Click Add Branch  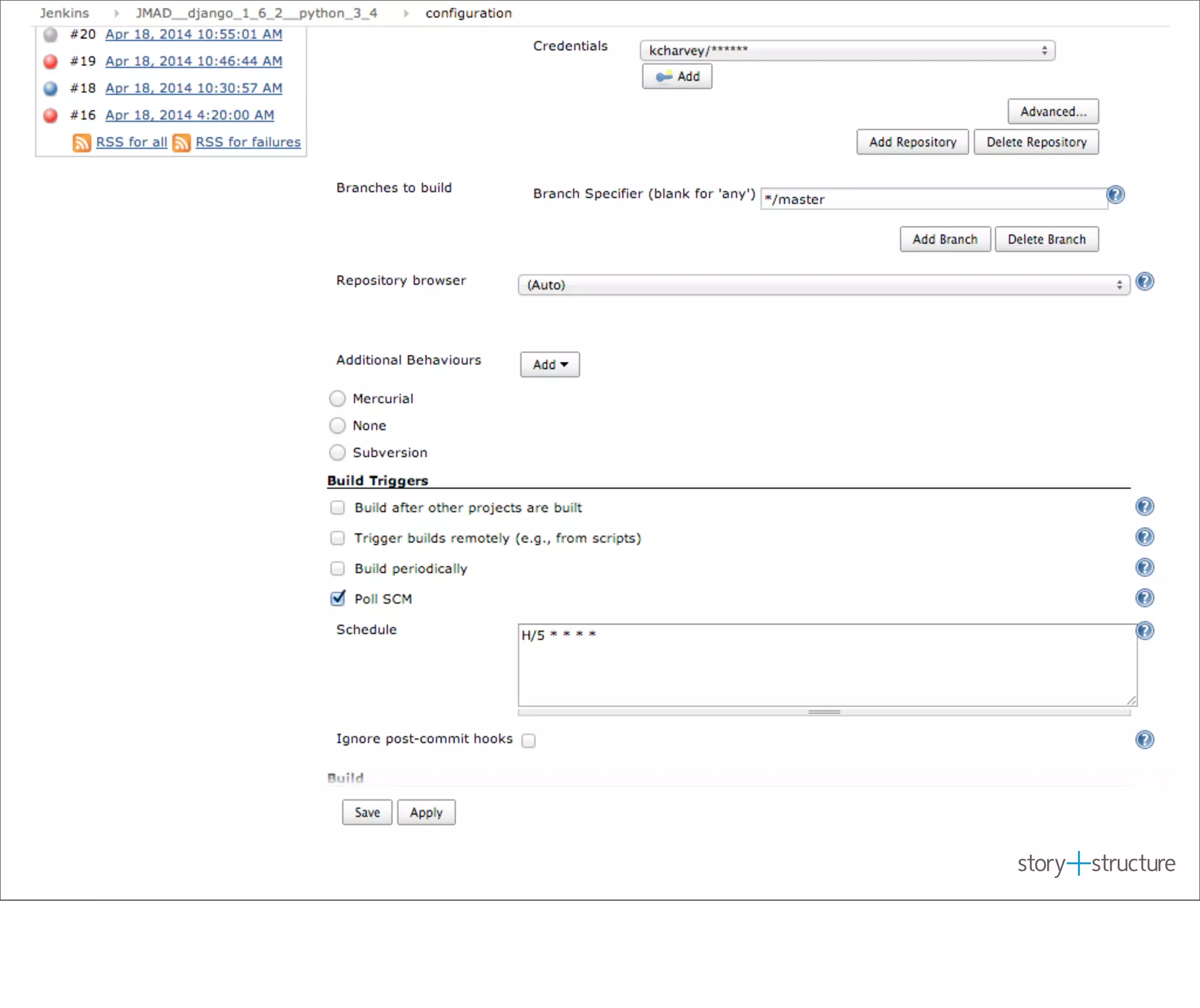(x=945, y=239)
